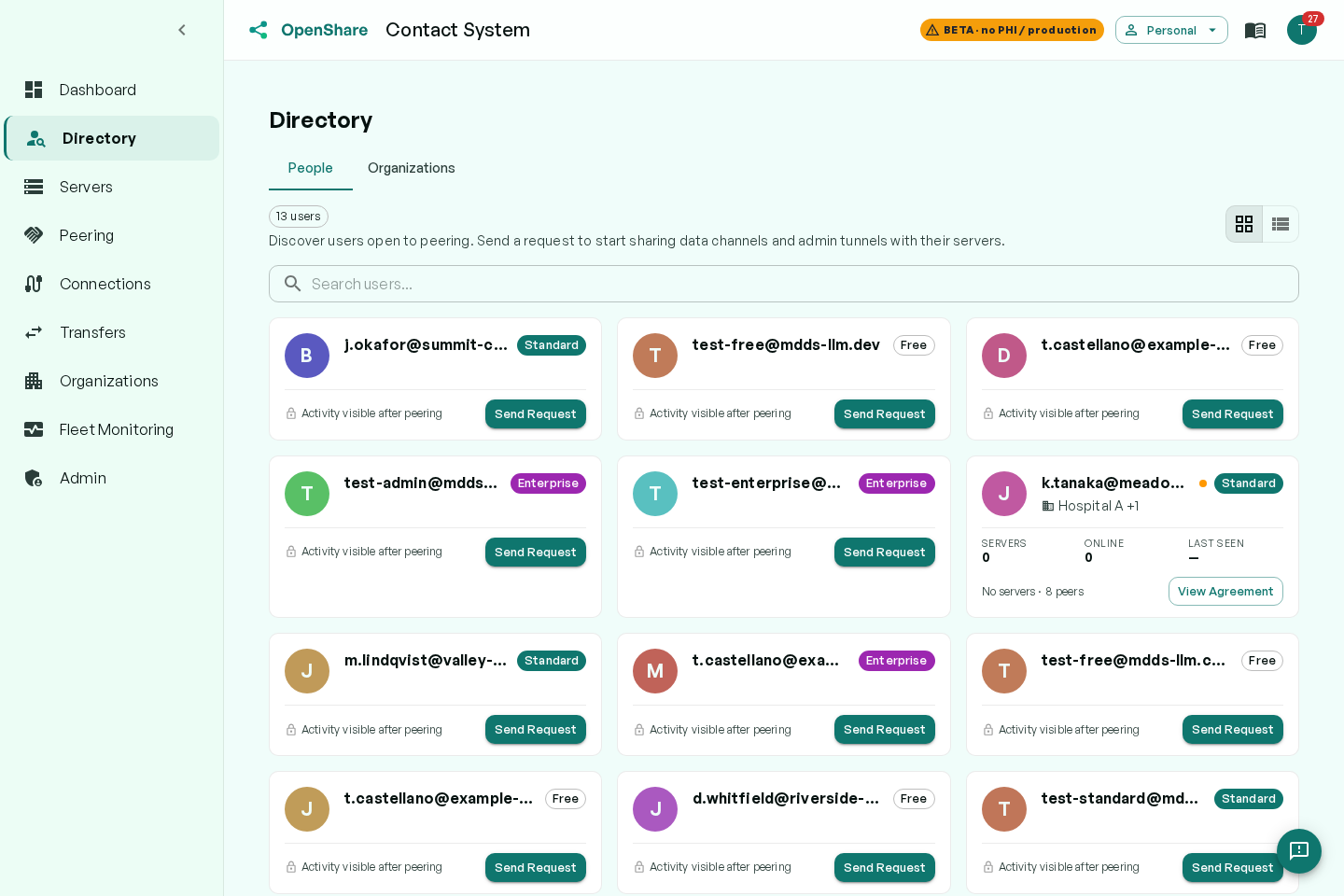This screenshot has height=896, width=1344.
Task: Send Request to test-standard@md
Action: [x=1233, y=868]
